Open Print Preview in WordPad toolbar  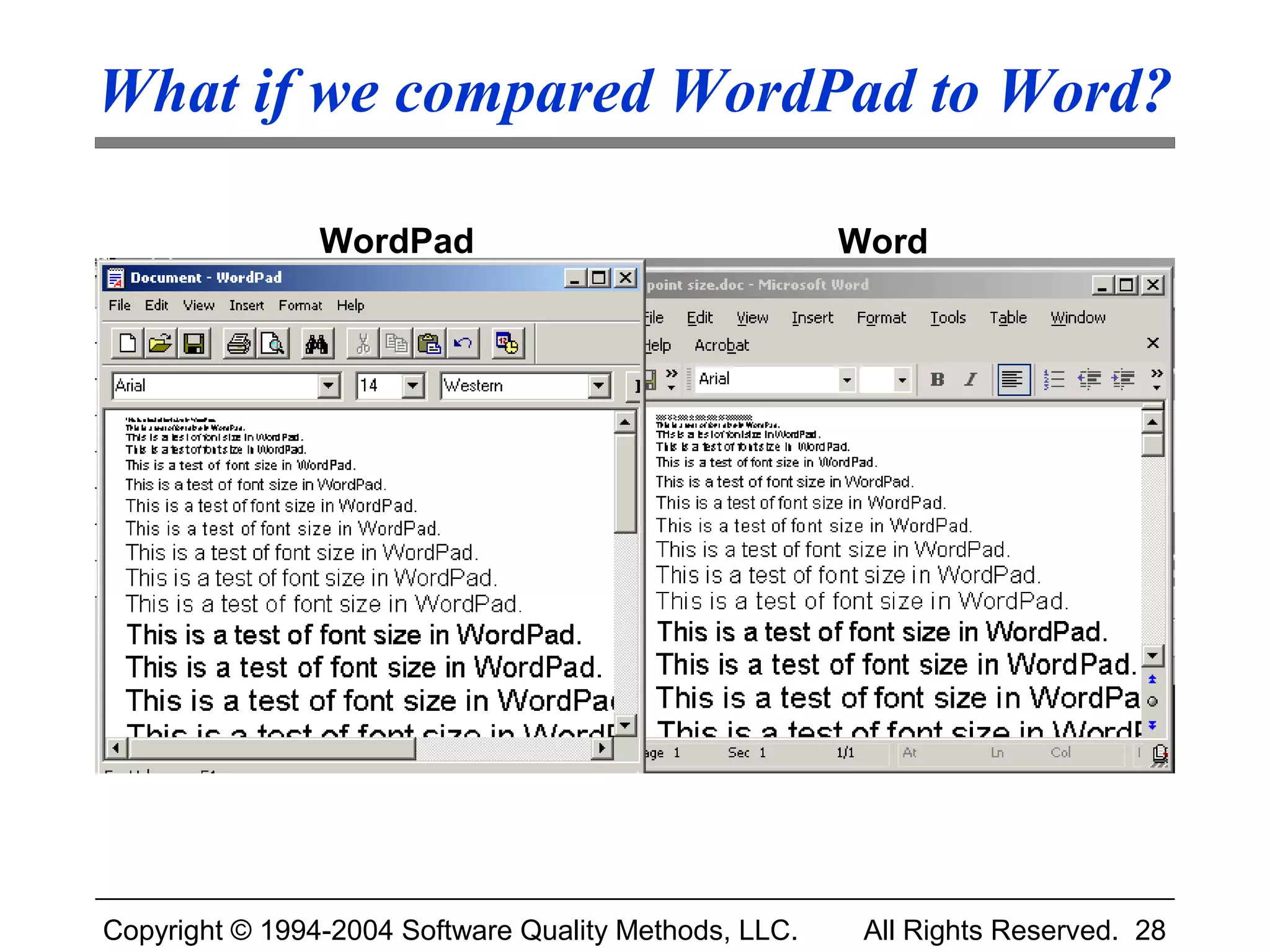coord(273,343)
